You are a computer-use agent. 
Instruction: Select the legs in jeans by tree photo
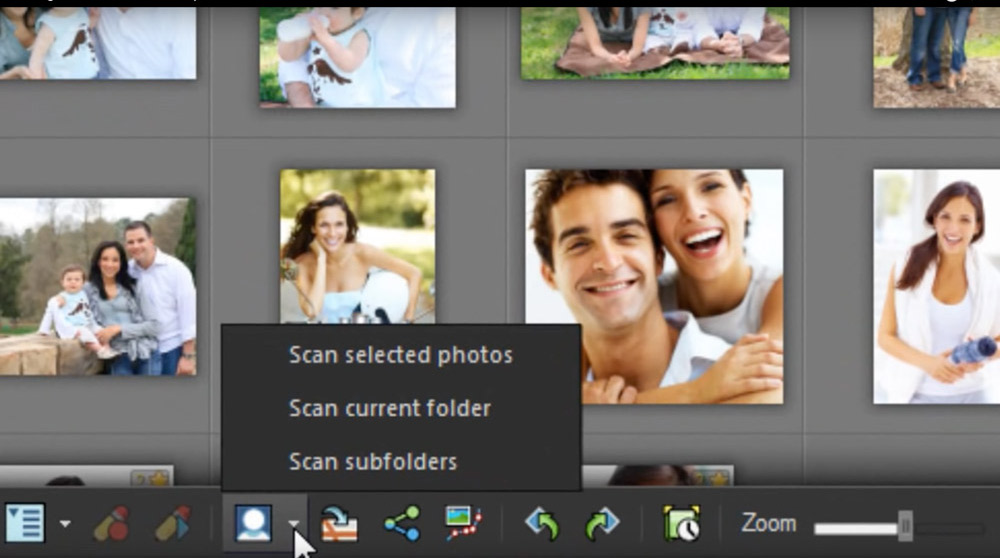(x=936, y=57)
